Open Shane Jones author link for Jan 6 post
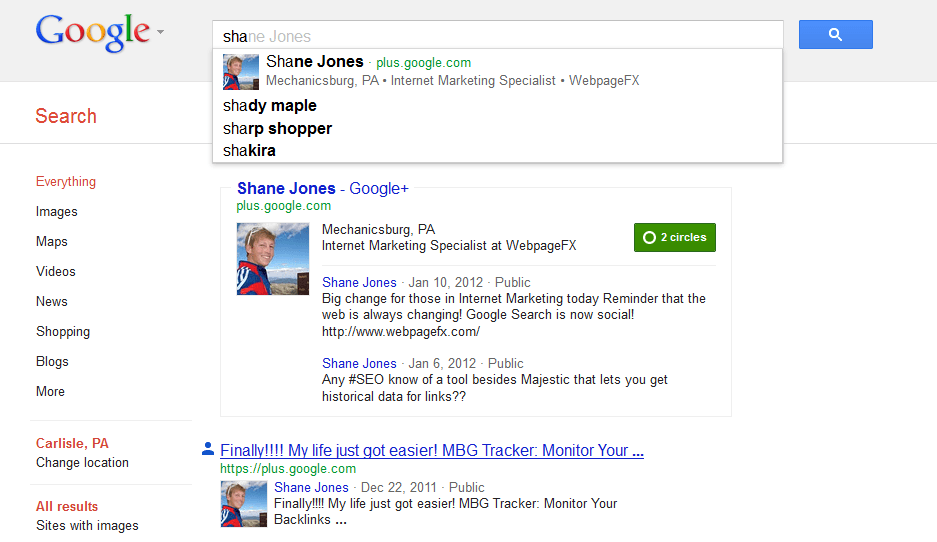Image resolution: width=937 pixels, height=542 pixels. click(359, 363)
